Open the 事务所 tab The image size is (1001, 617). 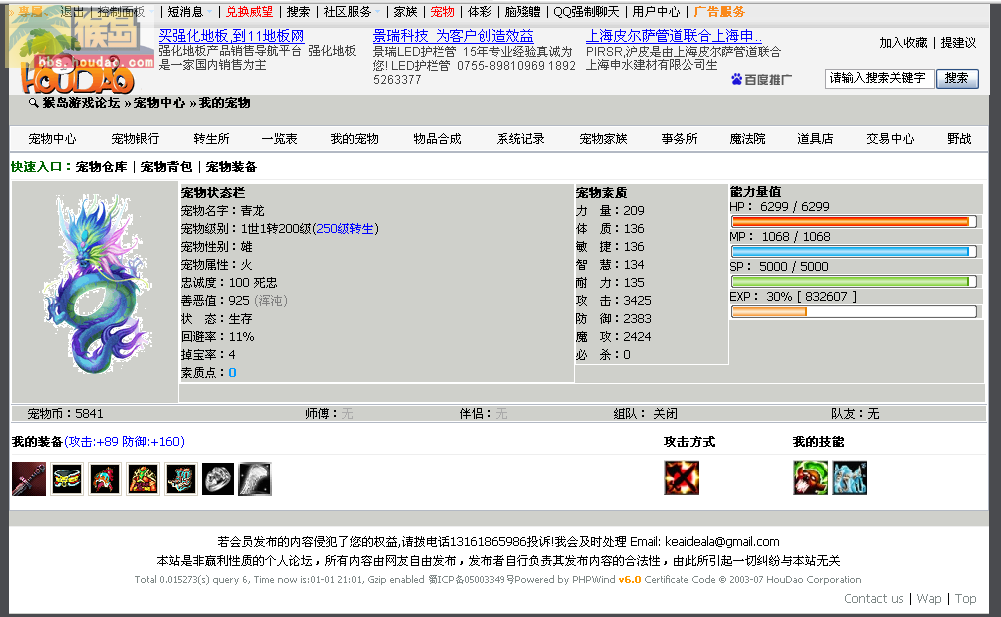coord(679,139)
